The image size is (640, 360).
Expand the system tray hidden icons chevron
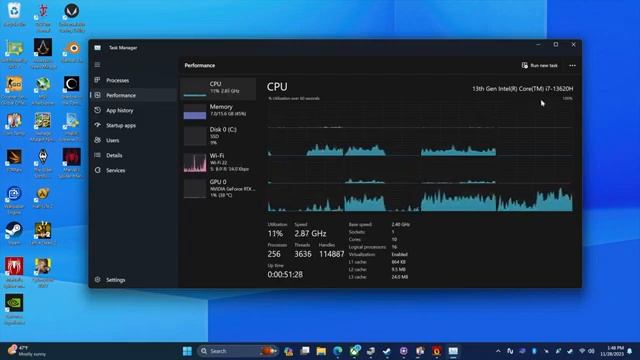click(498, 351)
